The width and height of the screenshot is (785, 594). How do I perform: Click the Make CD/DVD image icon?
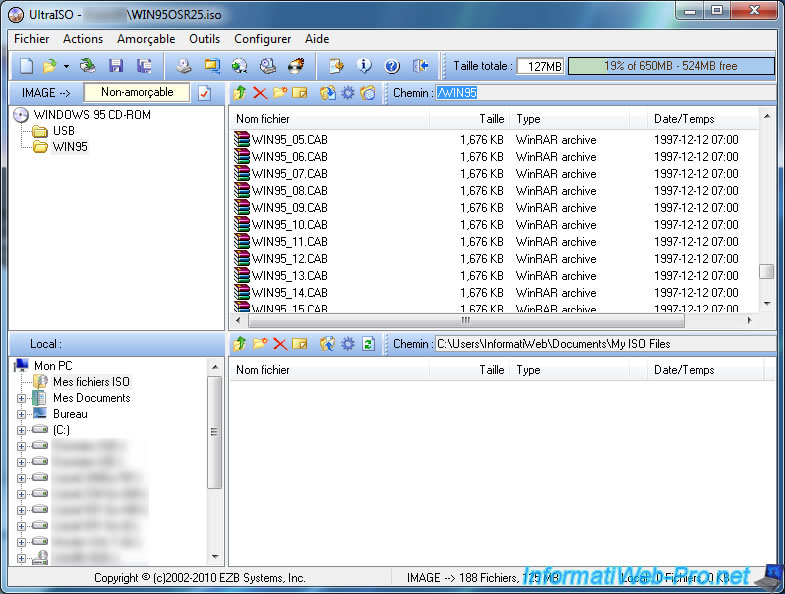coord(184,66)
